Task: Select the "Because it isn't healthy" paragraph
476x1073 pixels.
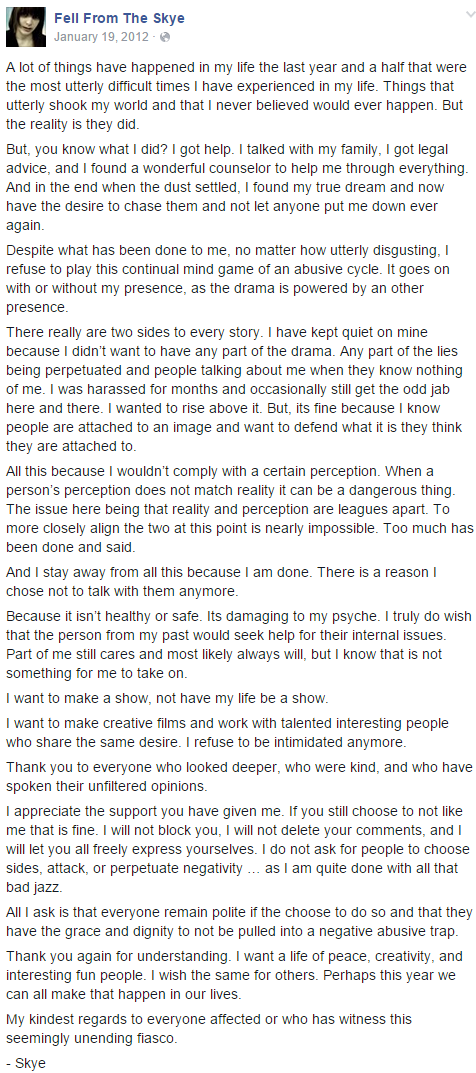Action: click(x=236, y=644)
